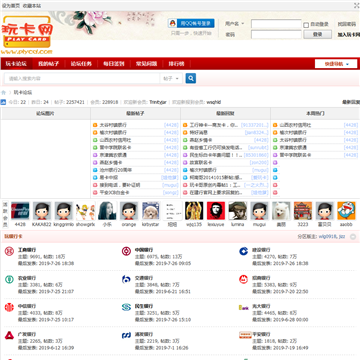Click the home icon in breadcrumb
This screenshot has height=360, width=360.
4,92
